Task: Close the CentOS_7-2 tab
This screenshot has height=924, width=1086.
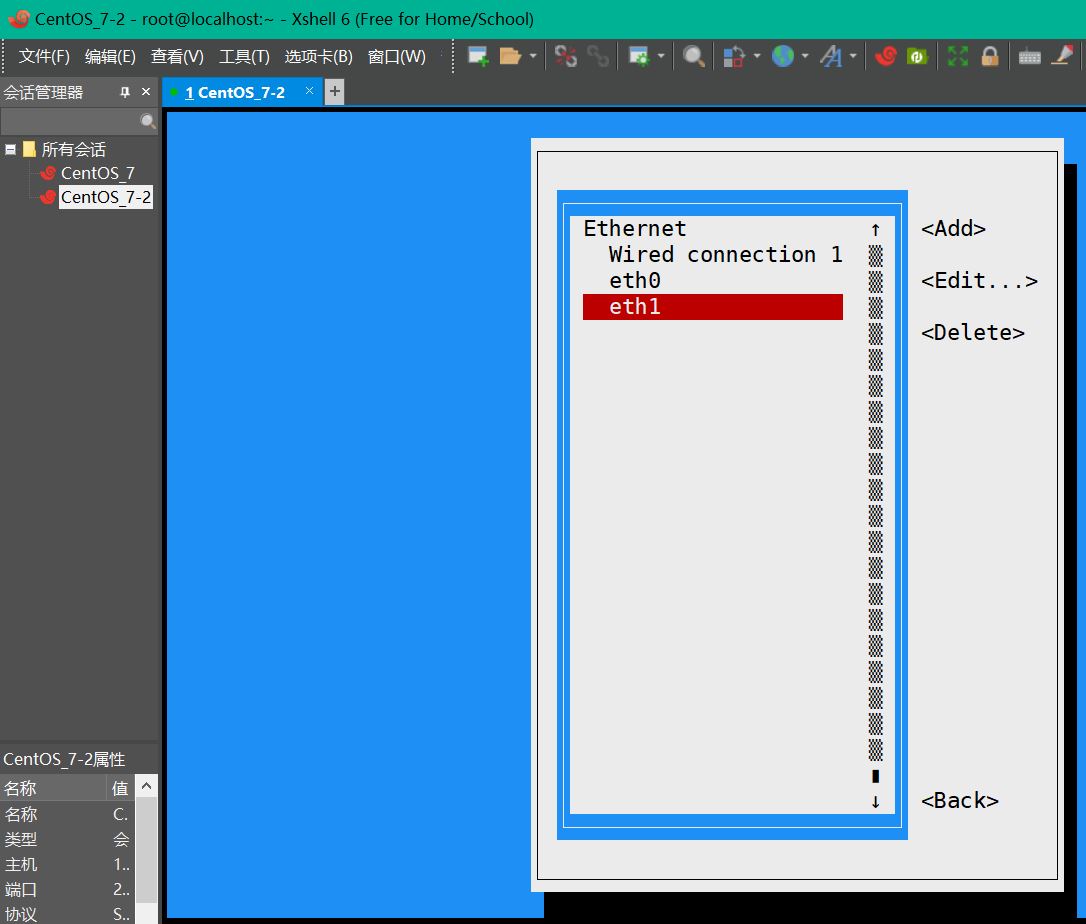Action: click(x=309, y=91)
